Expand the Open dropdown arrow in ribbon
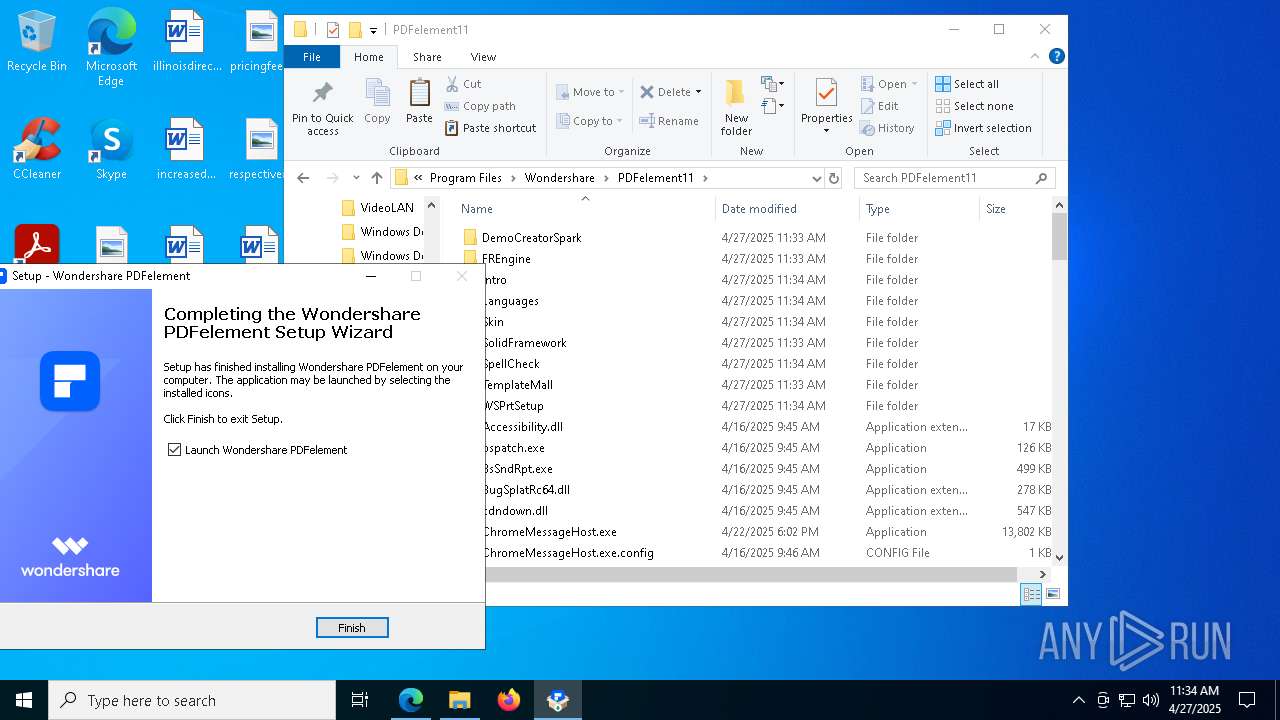This screenshot has width=1280, height=720. coord(914,84)
